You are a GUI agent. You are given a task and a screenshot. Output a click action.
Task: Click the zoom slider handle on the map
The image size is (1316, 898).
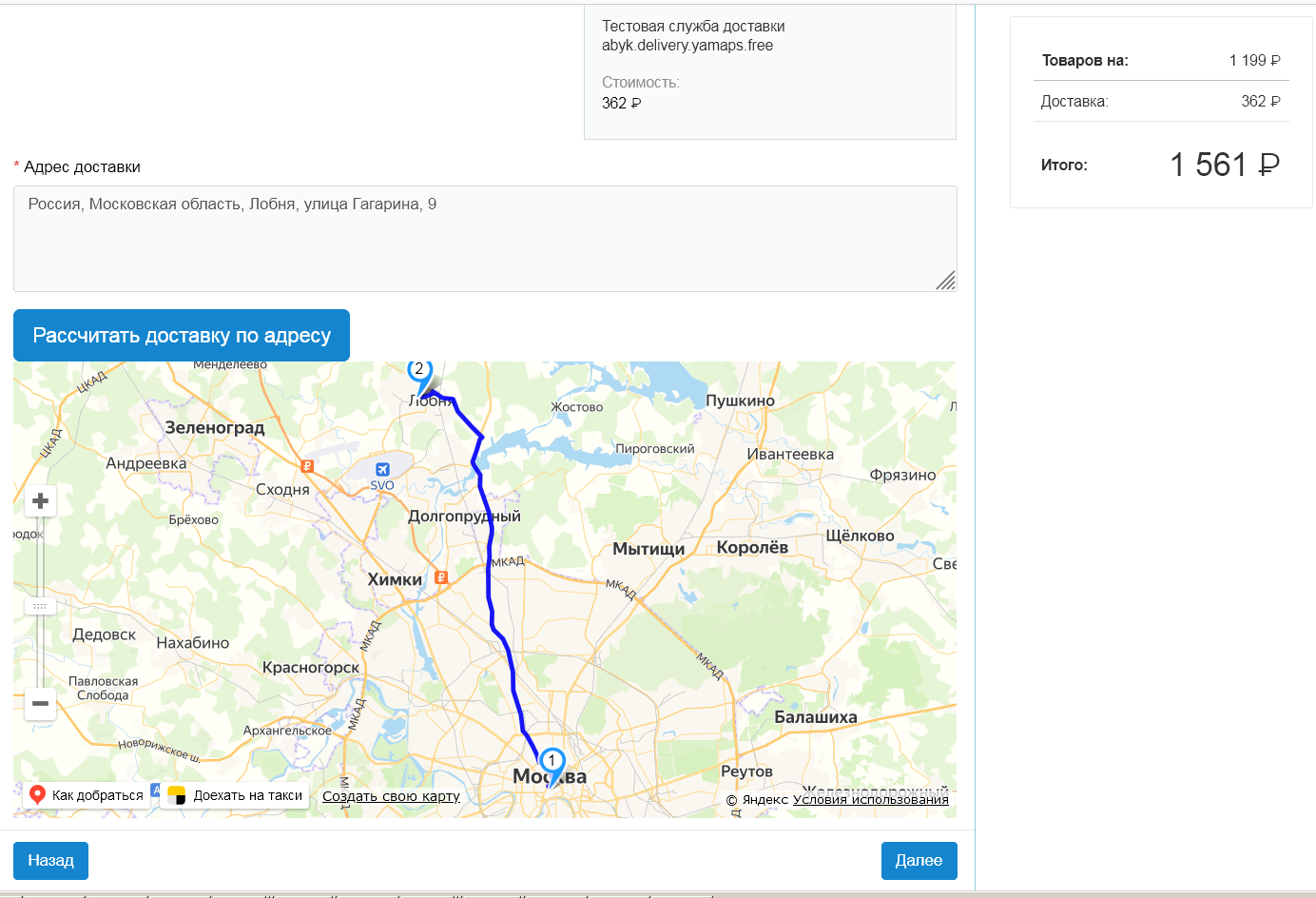pyautogui.click(x=40, y=606)
